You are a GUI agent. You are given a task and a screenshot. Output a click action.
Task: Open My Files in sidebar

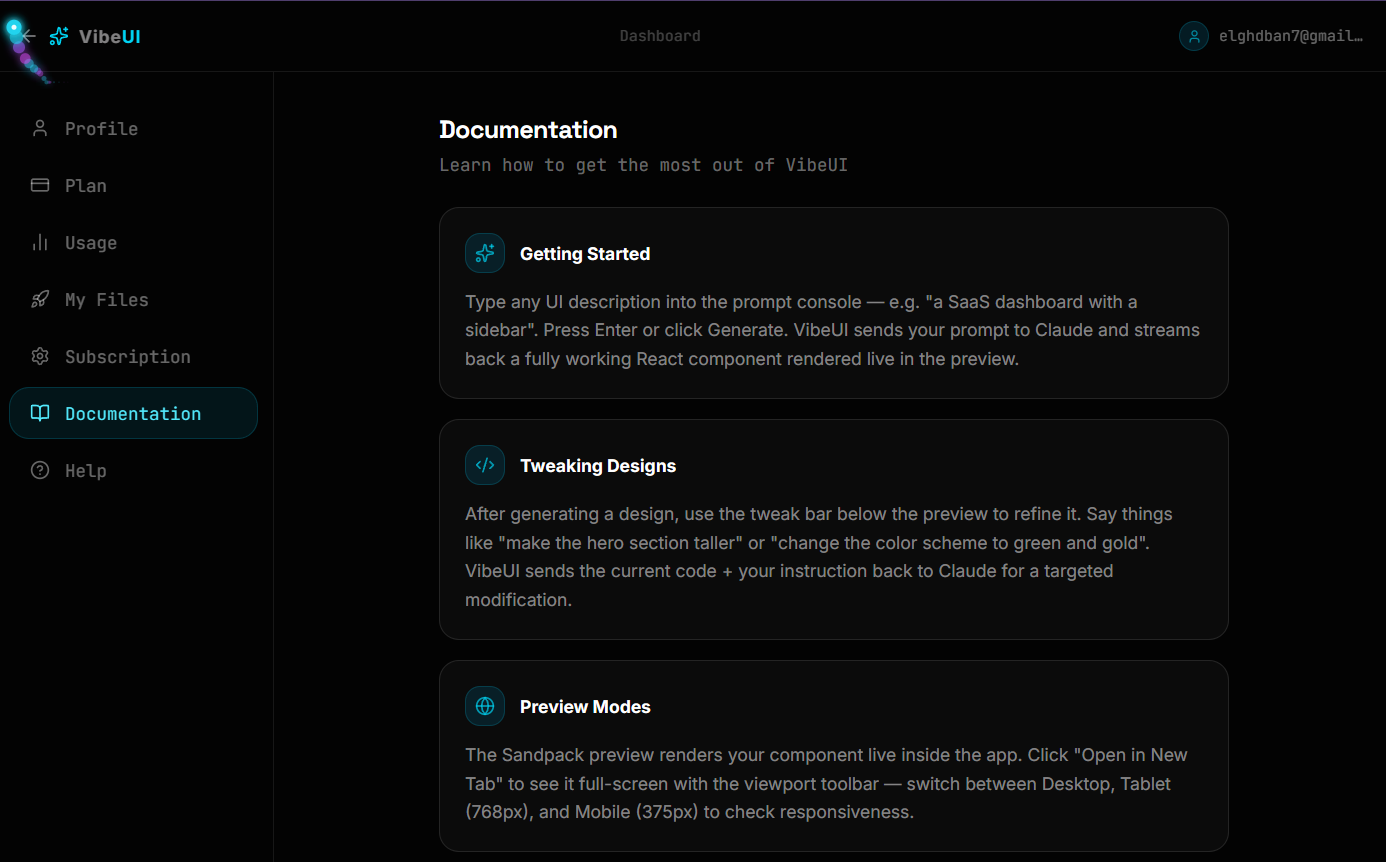(x=133, y=299)
